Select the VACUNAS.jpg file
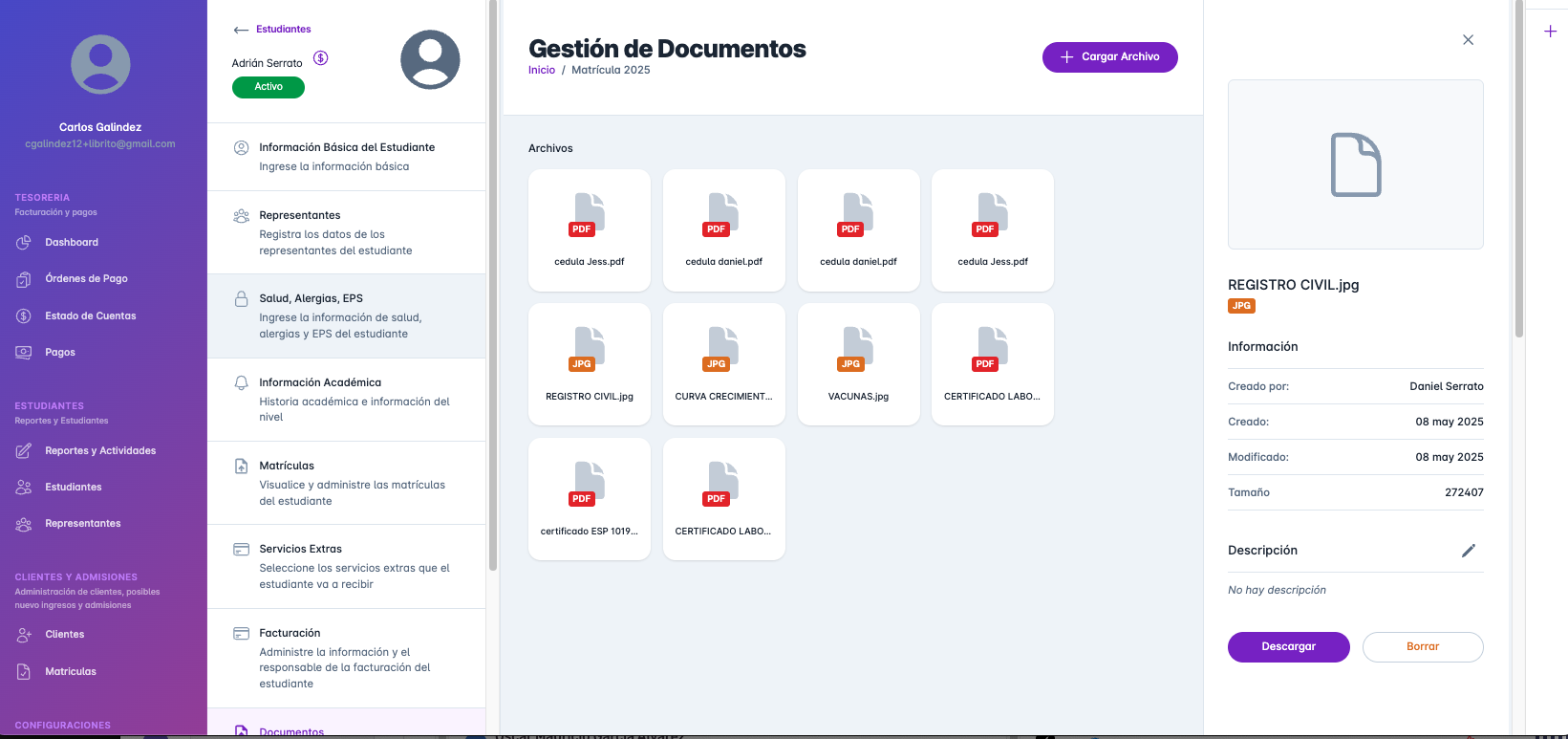Viewport: 1568px width, 739px height. tap(858, 364)
